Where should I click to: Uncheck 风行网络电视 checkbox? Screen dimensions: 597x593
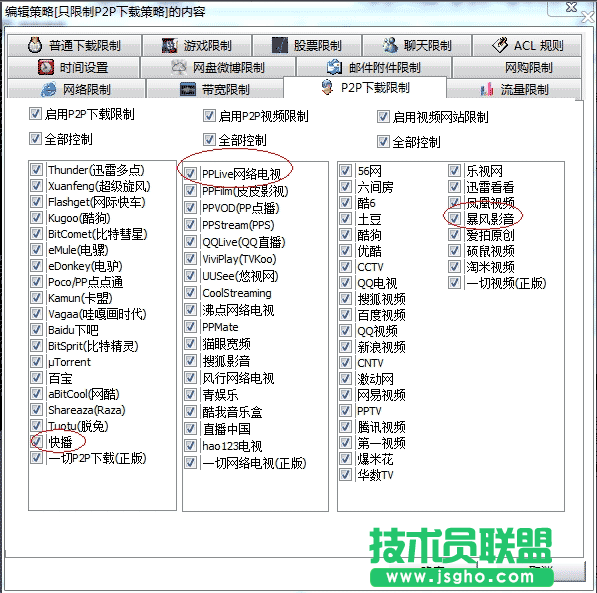(x=190, y=377)
